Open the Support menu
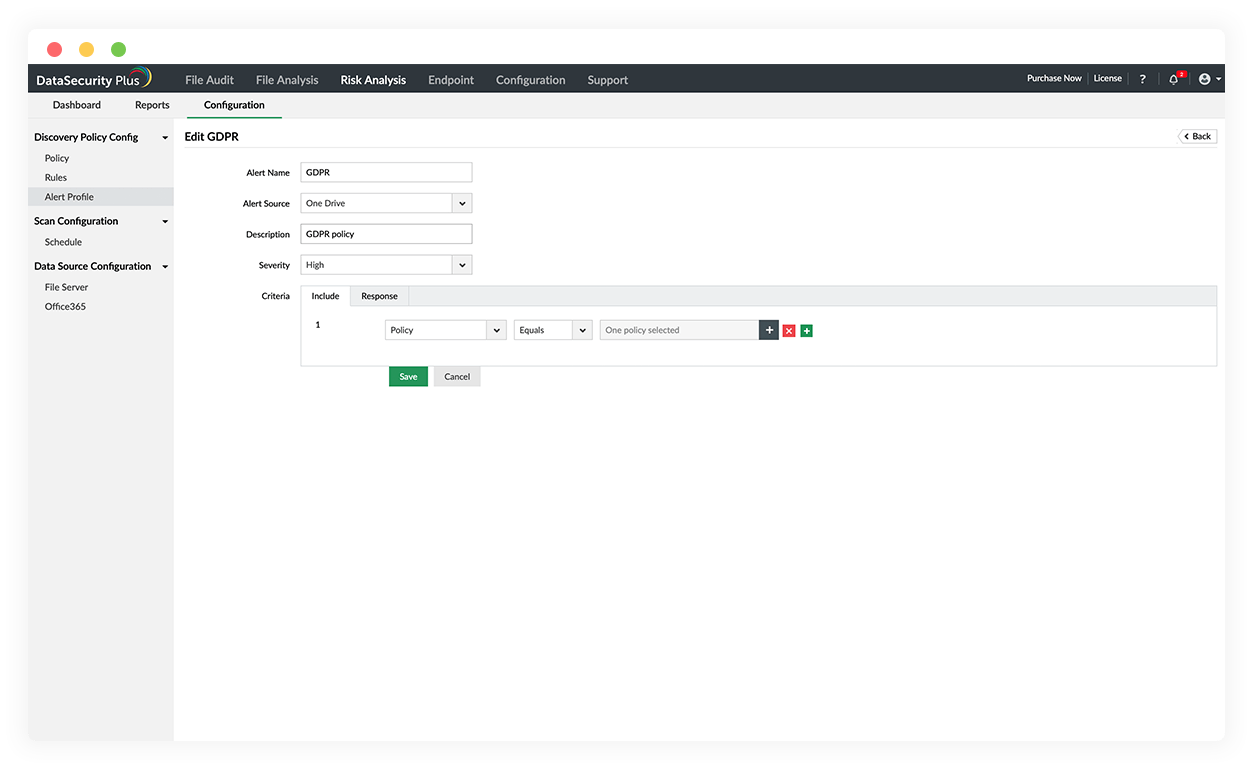Viewport: 1254px width, 766px height. (x=608, y=80)
